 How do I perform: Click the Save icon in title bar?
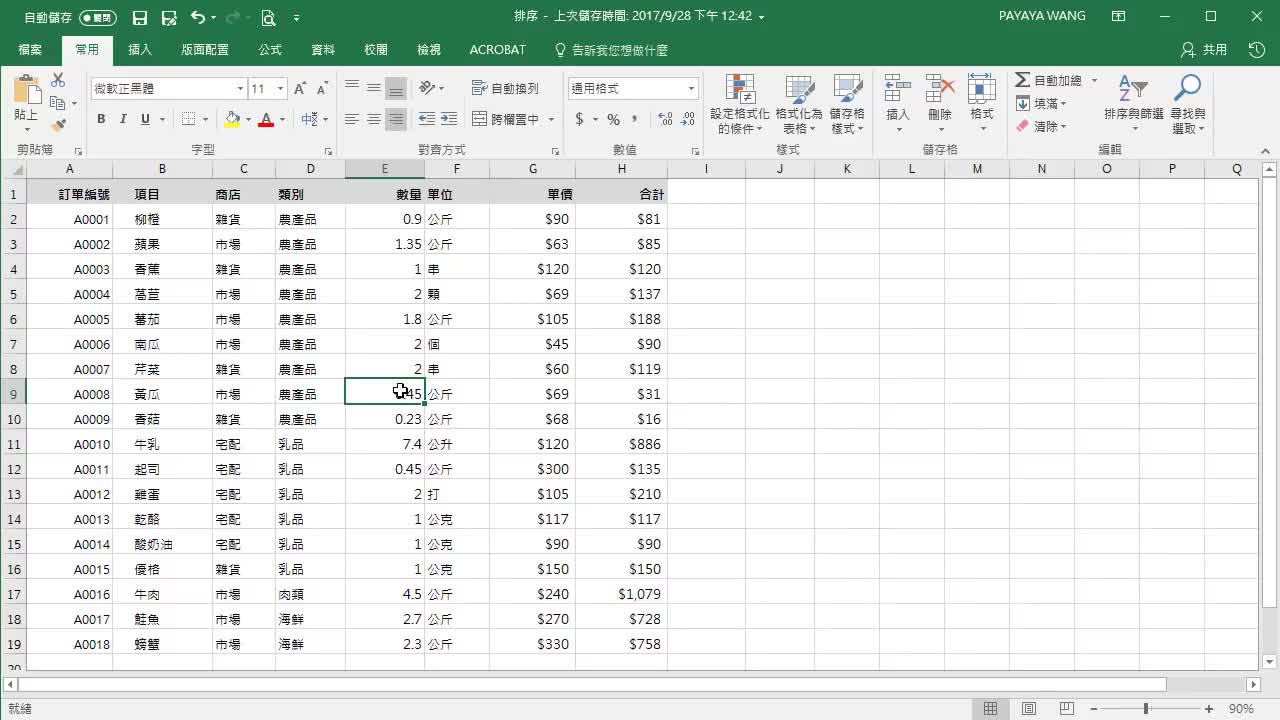pyautogui.click(x=140, y=17)
